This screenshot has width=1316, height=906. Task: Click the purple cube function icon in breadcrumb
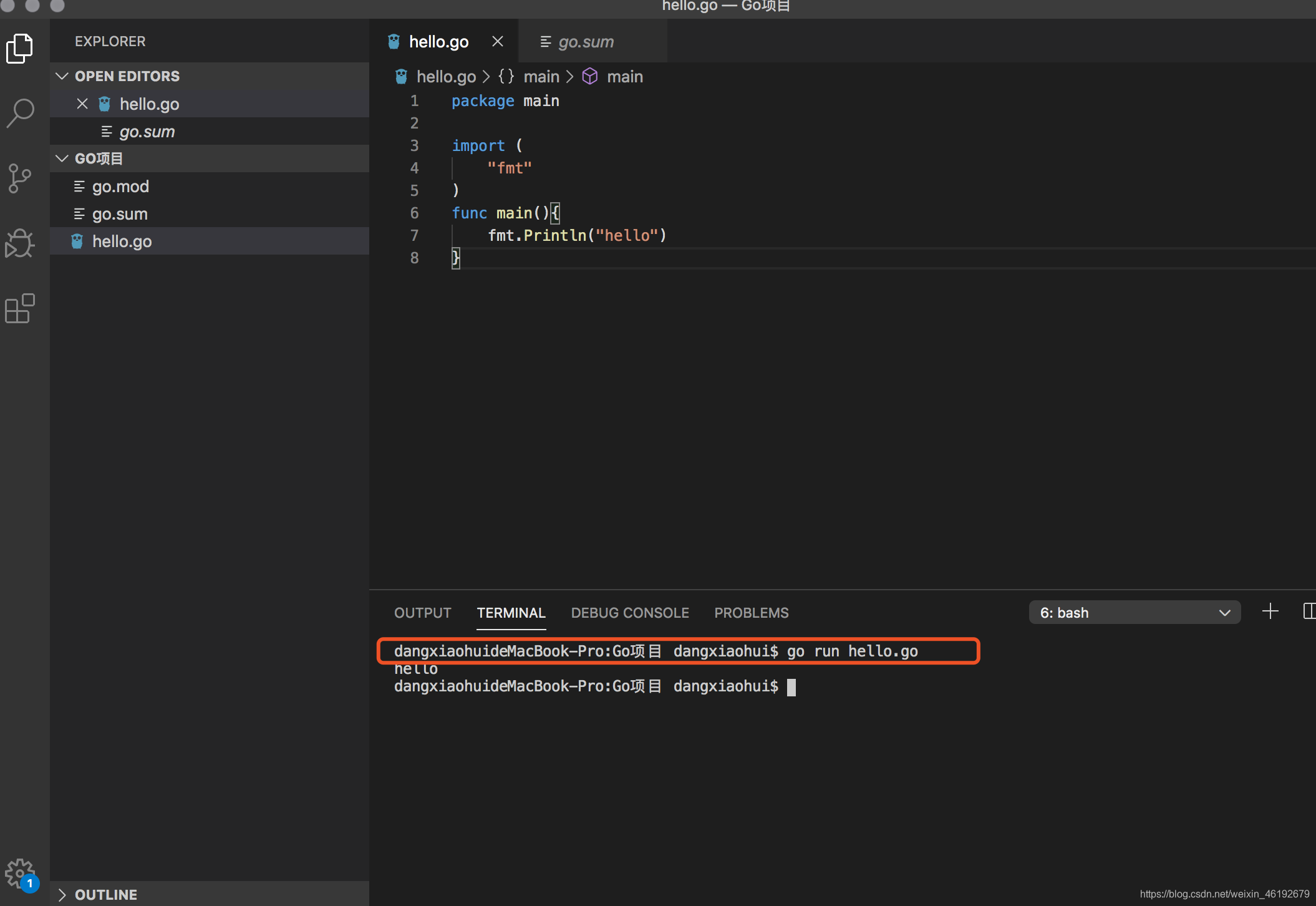tap(590, 76)
